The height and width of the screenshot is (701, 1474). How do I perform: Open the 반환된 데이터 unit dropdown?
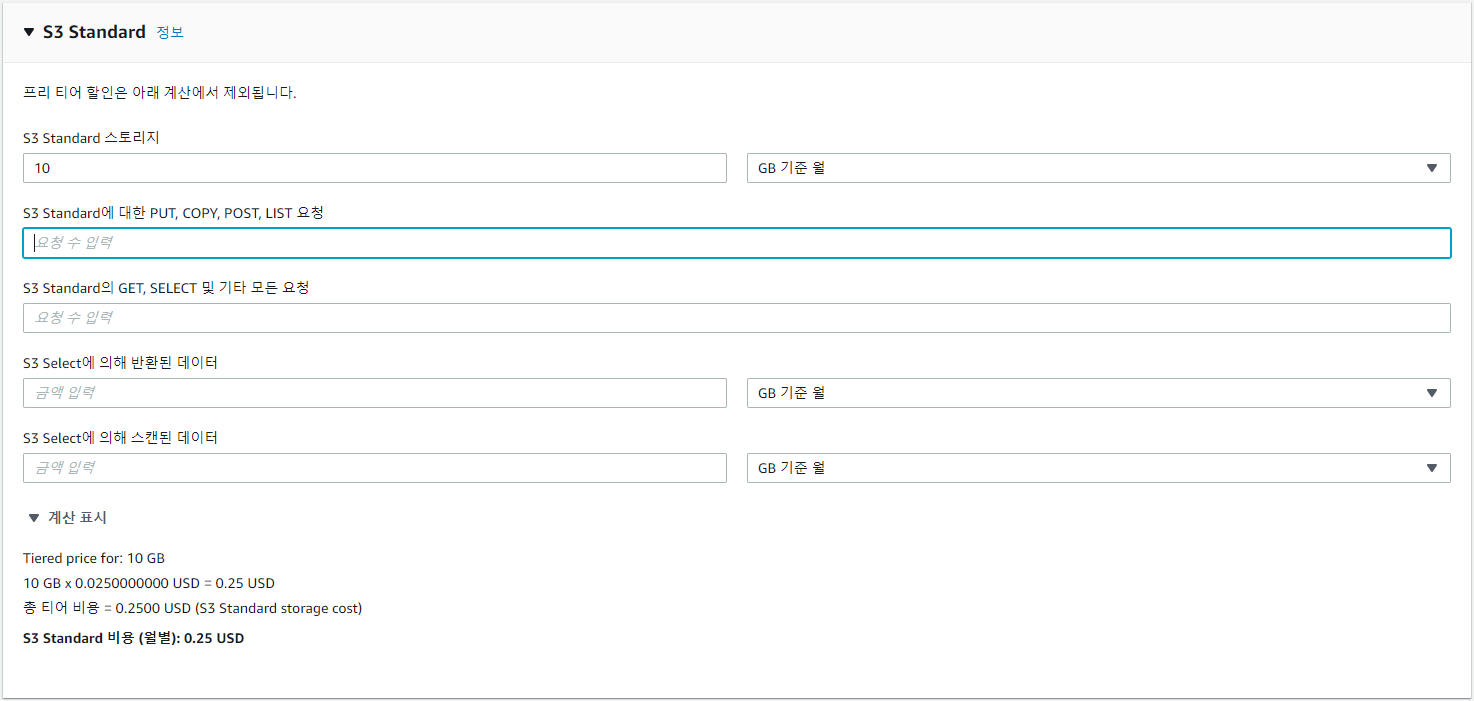[1099, 393]
